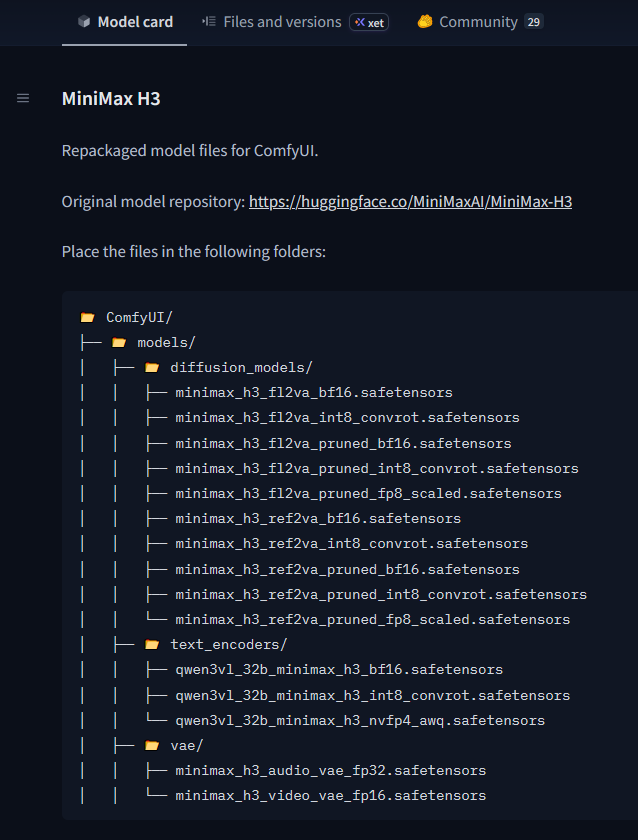
Task: Click the Community hugging hands icon
Action: coord(425,21)
